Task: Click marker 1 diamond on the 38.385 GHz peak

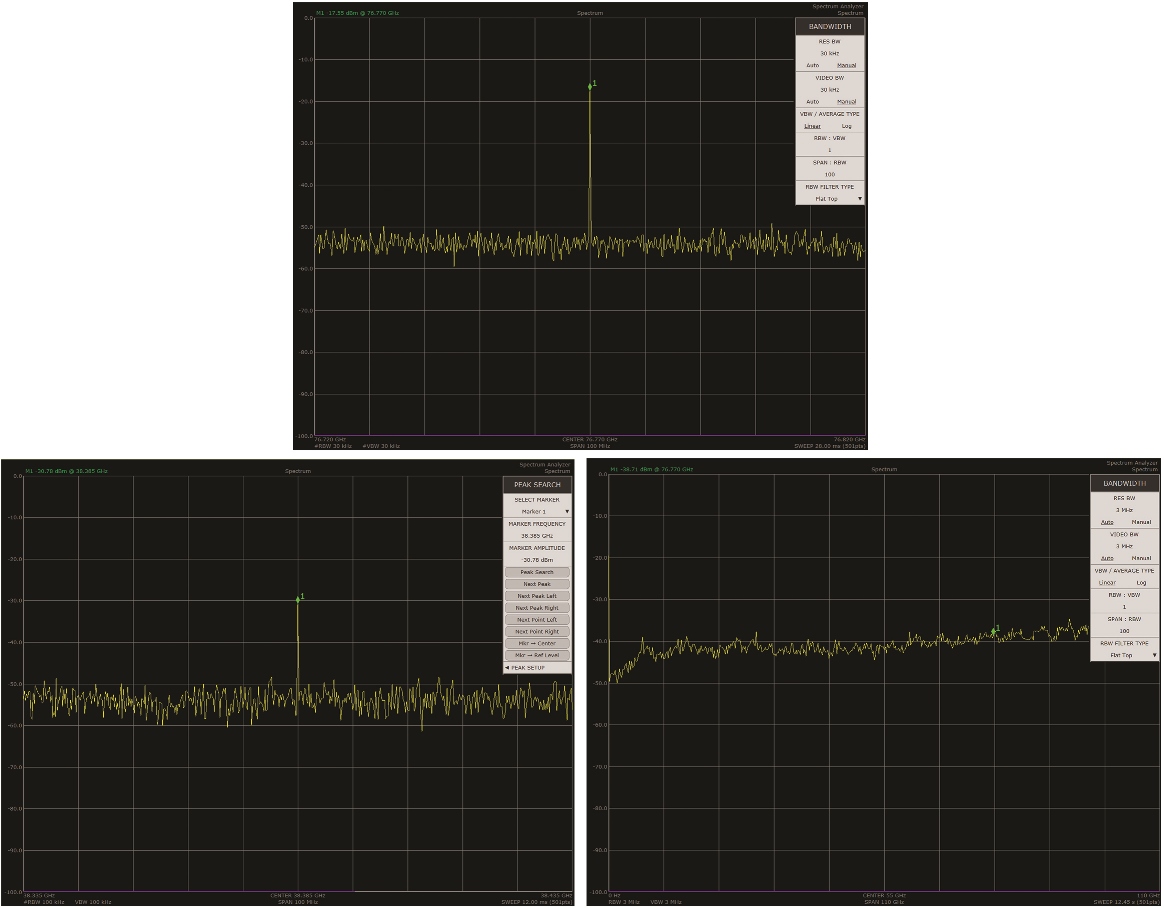Action: click(298, 599)
